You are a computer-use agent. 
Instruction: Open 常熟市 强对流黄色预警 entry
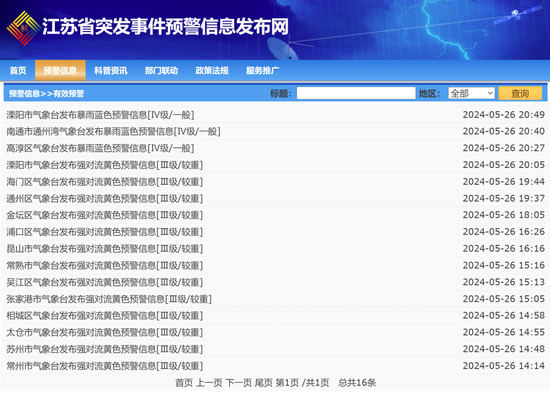click(105, 266)
